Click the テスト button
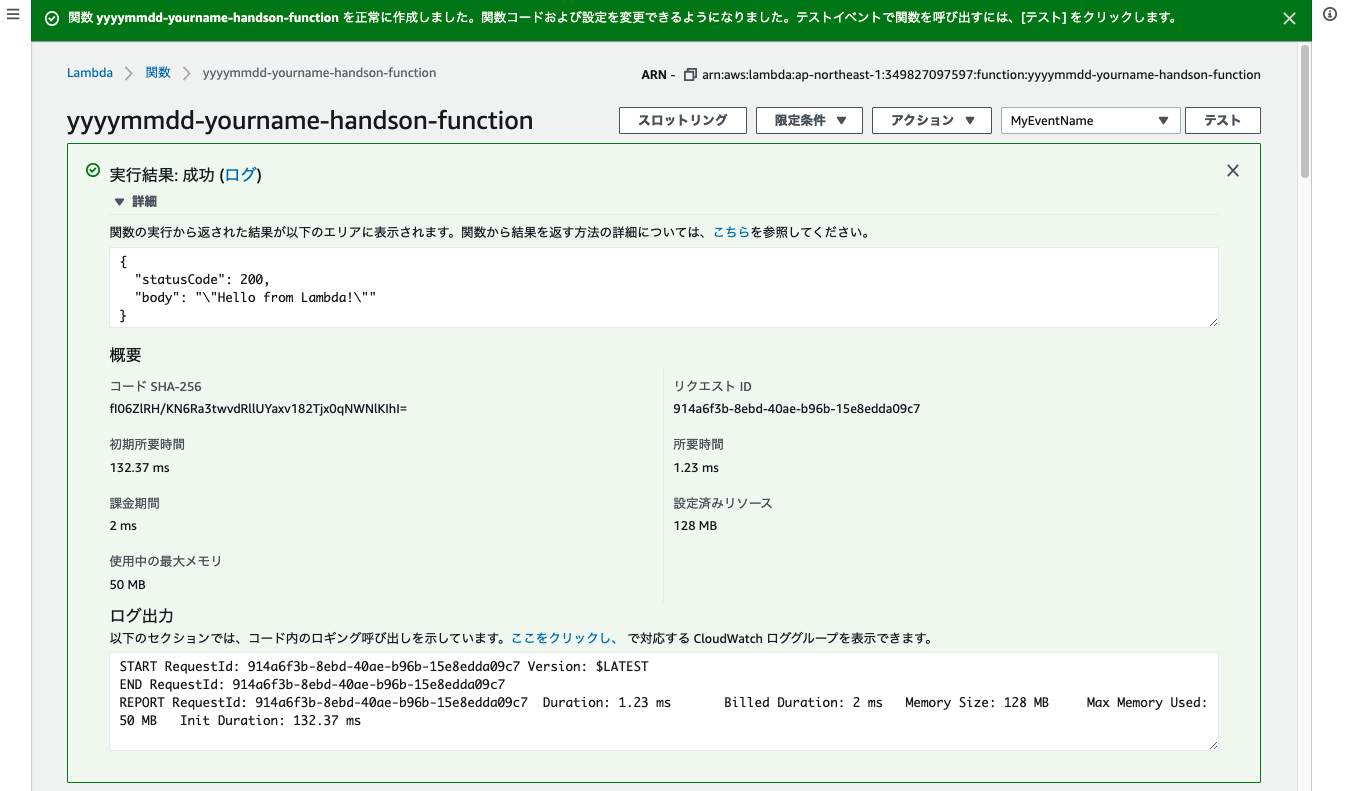The height and width of the screenshot is (791, 1346). (1222, 120)
